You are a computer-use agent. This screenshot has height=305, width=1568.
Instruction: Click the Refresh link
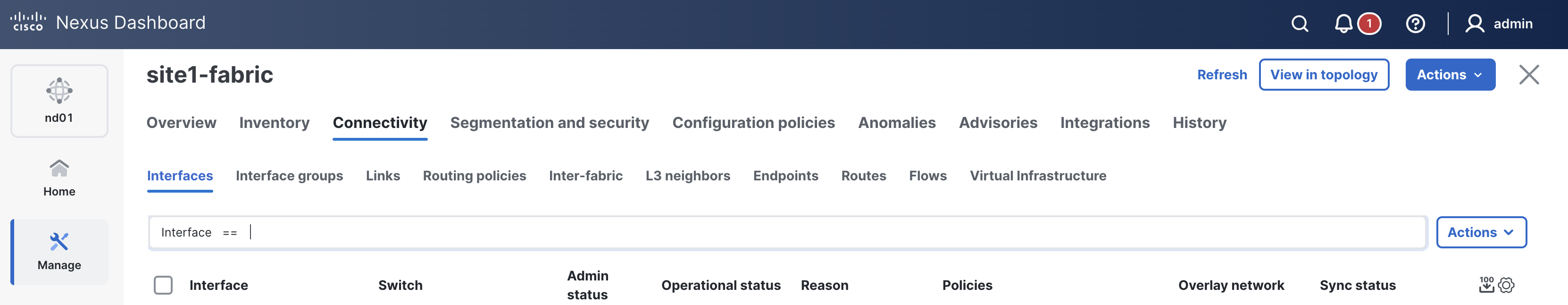(1222, 75)
